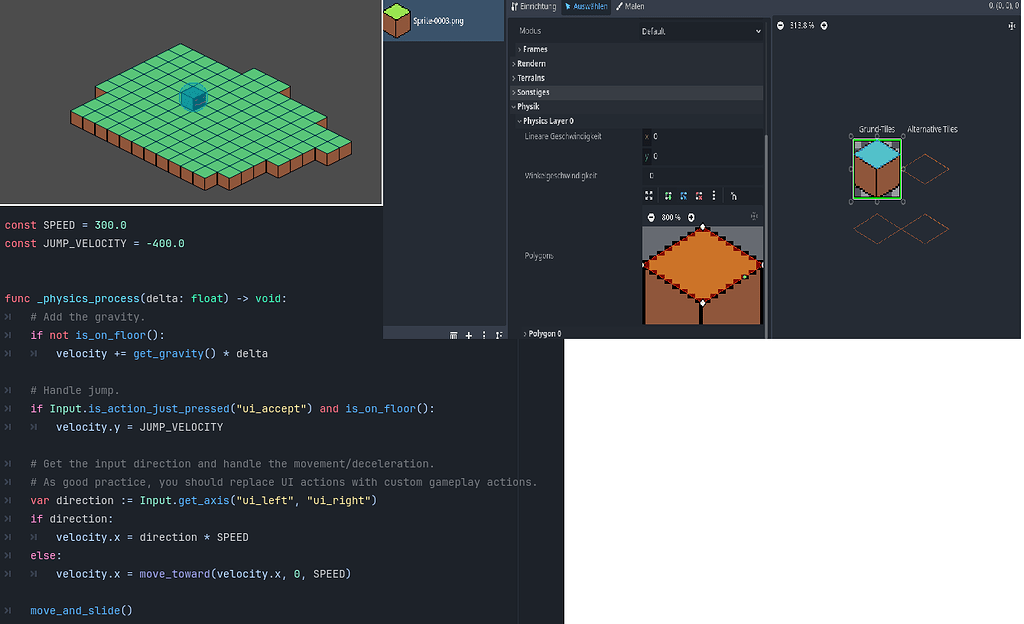Select the green add polygon point tool

click(668, 196)
